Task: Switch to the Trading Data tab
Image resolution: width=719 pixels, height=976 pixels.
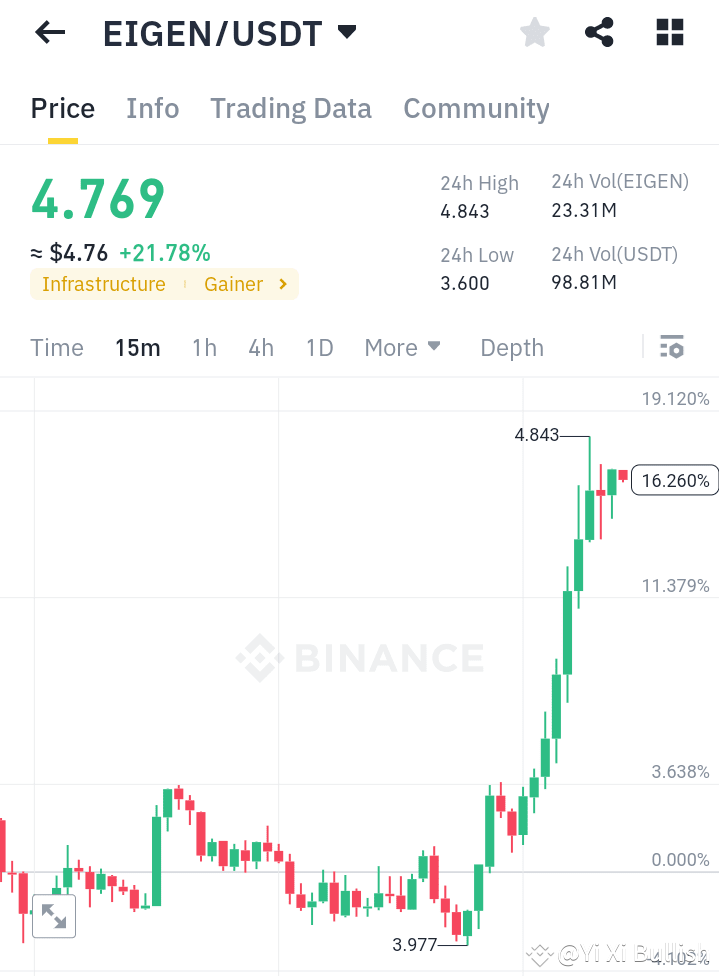Action: tap(290, 108)
